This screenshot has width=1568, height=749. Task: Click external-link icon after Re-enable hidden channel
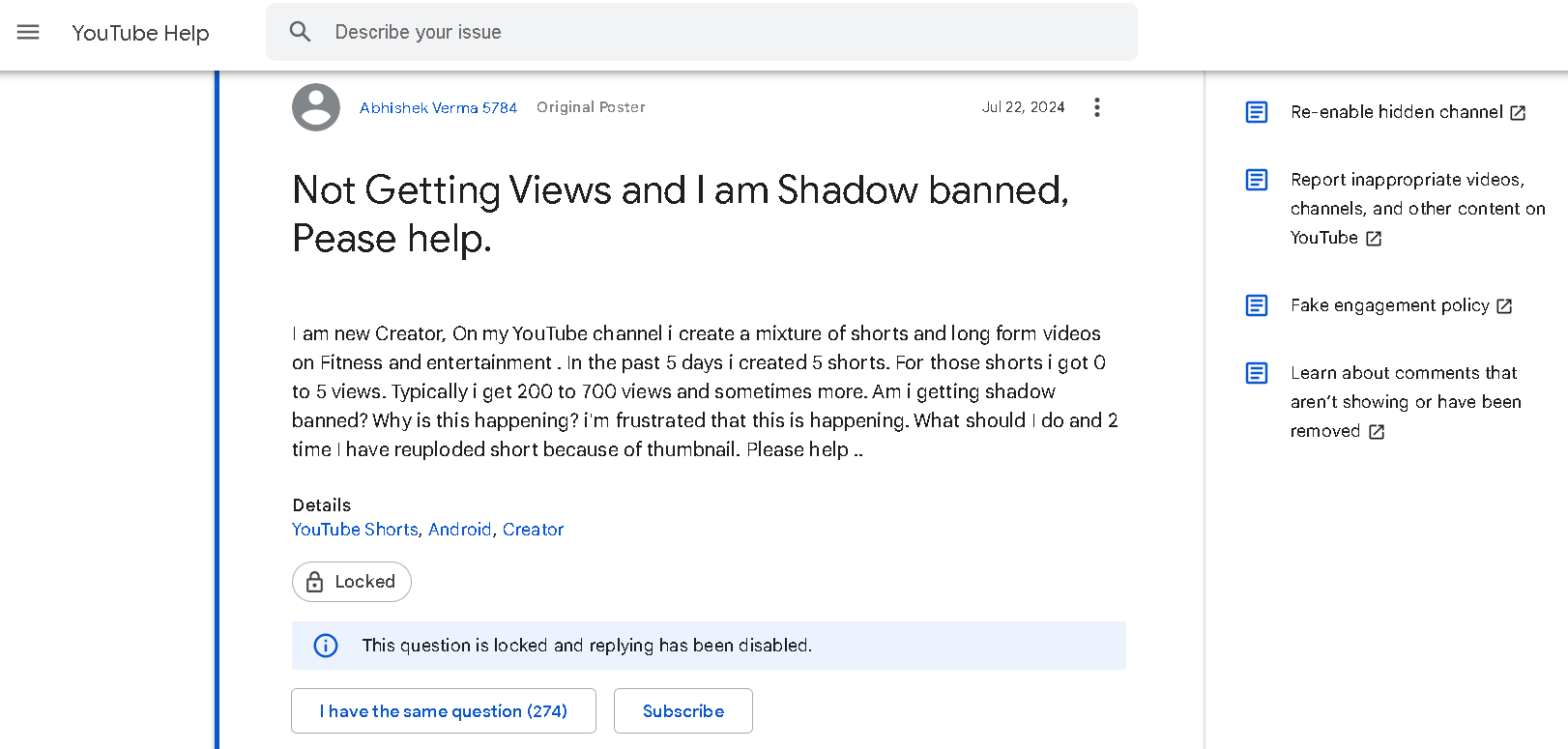(x=1518, y=113)
